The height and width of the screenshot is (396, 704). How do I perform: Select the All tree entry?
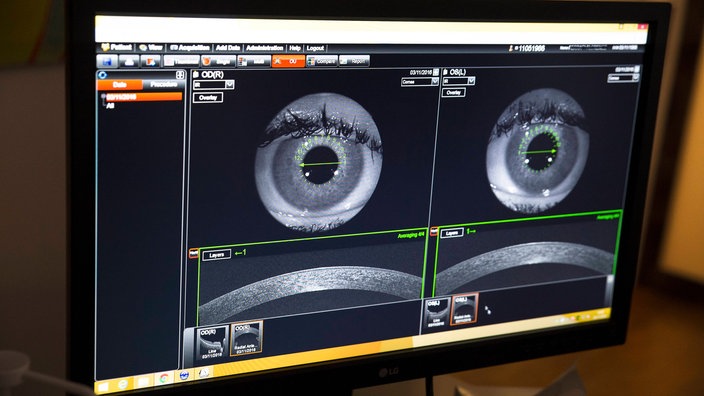[110, 106]
